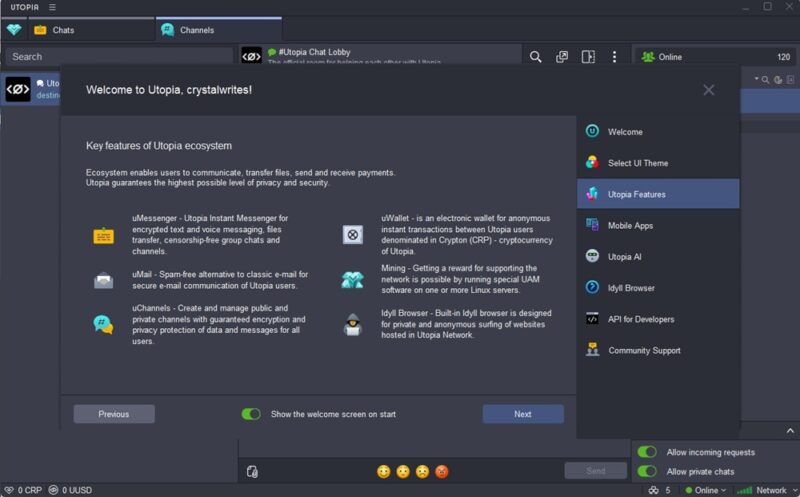Open the three-dot more options menu
This screenshot has height=497, width=800.
point(614,57)
